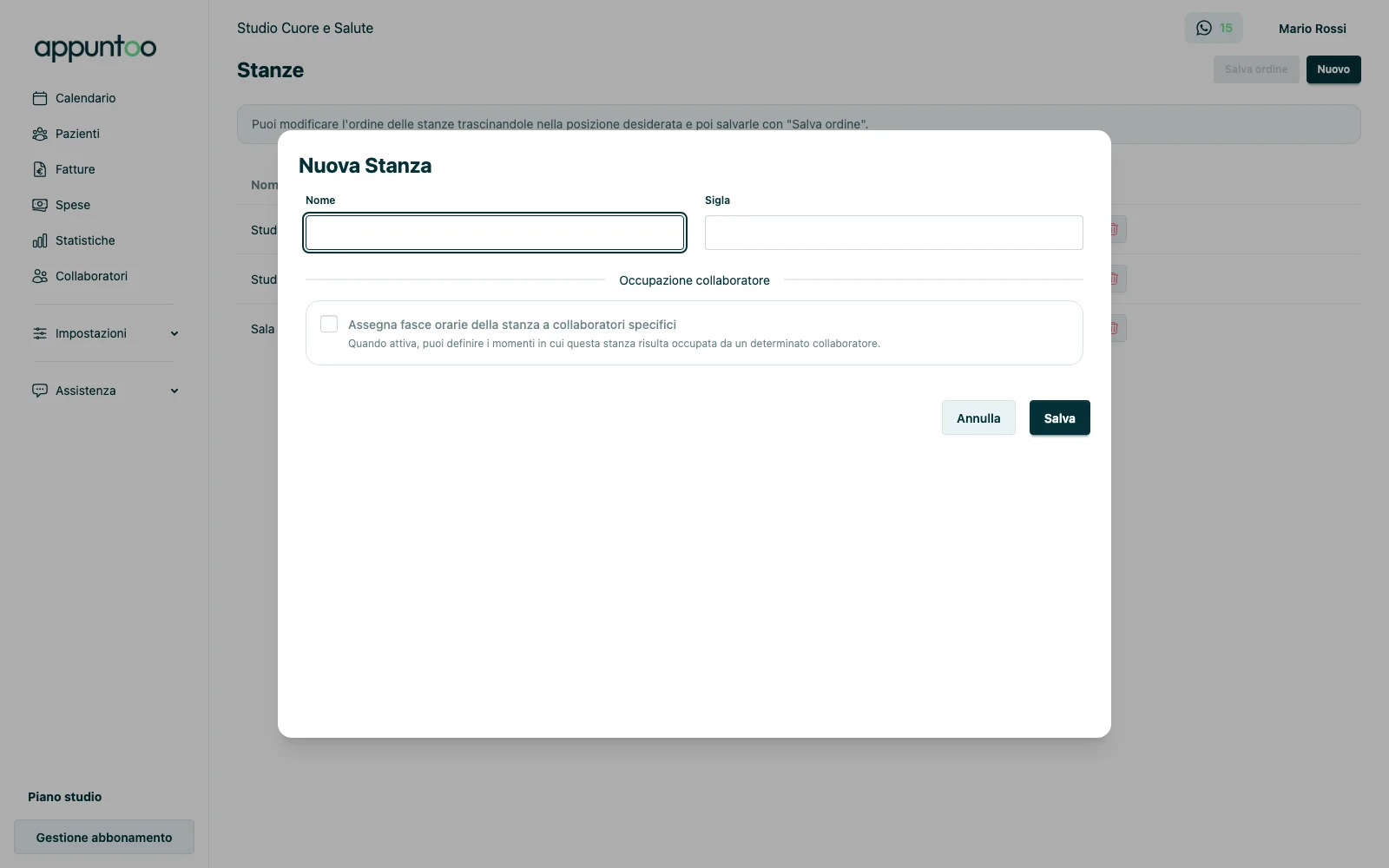Click the Salva ordine button
Image resolution: width=1389 pixels, height=868 pixels.
(1256, 69)
